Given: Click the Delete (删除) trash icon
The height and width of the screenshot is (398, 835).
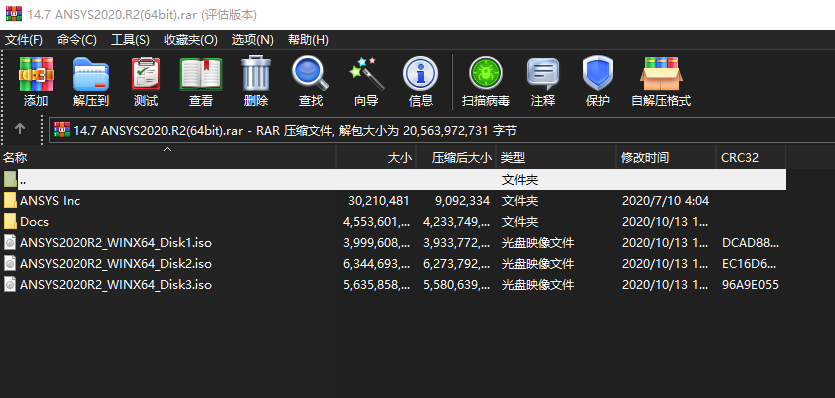Looking at the screenshot, I should pos(256,74).
